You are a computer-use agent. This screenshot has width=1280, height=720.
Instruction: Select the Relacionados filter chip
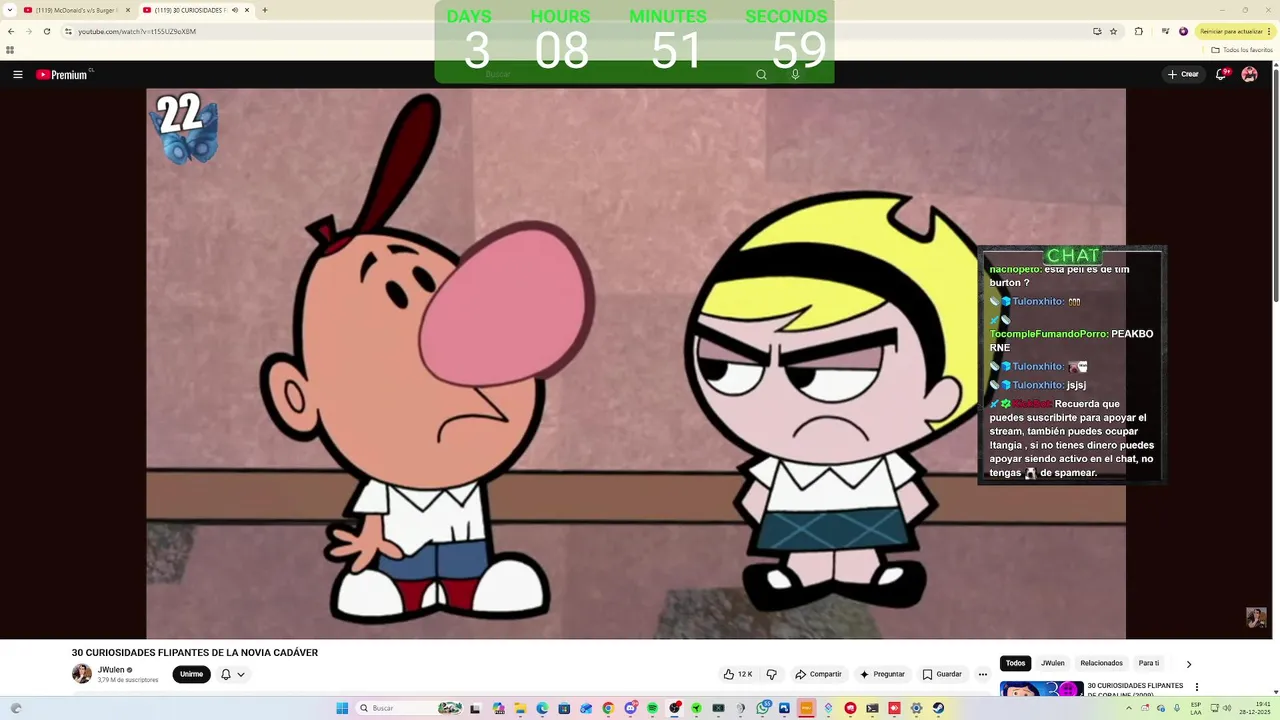click(x=1101, y=663)
